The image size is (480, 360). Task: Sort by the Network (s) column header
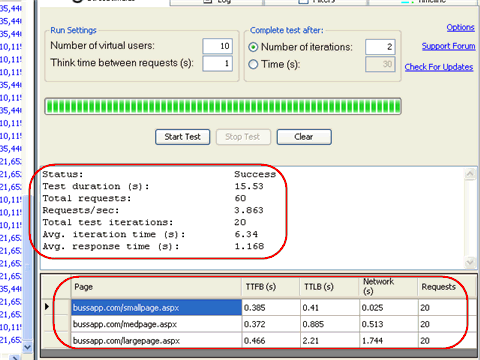(389, 287)
